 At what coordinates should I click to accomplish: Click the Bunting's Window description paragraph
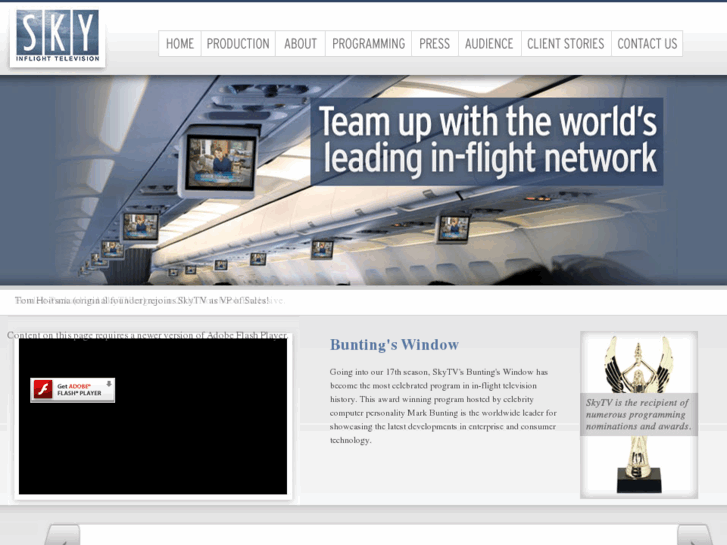tap(443, 406)
